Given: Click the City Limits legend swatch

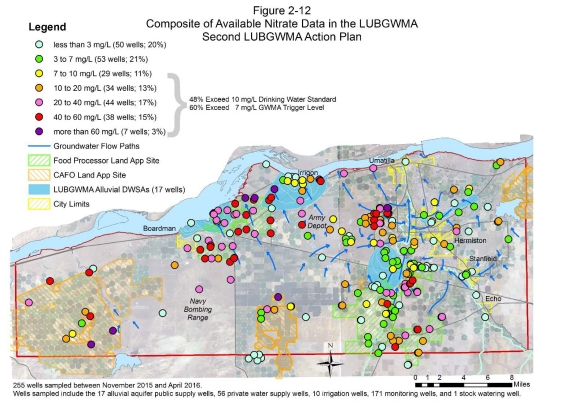Looking at the screenshot, I should (39, 204).
